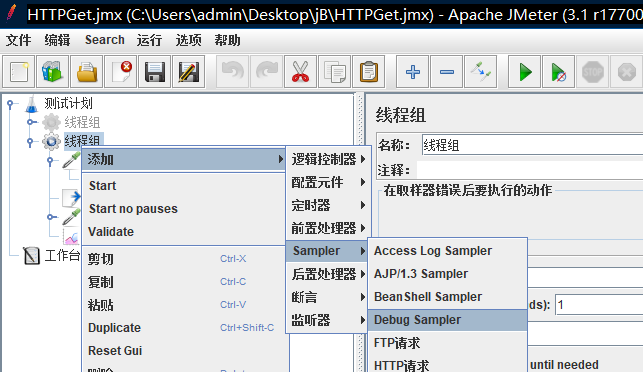Select the 工作台 tree item
643x372 pixels.
[x=62, y=256]
